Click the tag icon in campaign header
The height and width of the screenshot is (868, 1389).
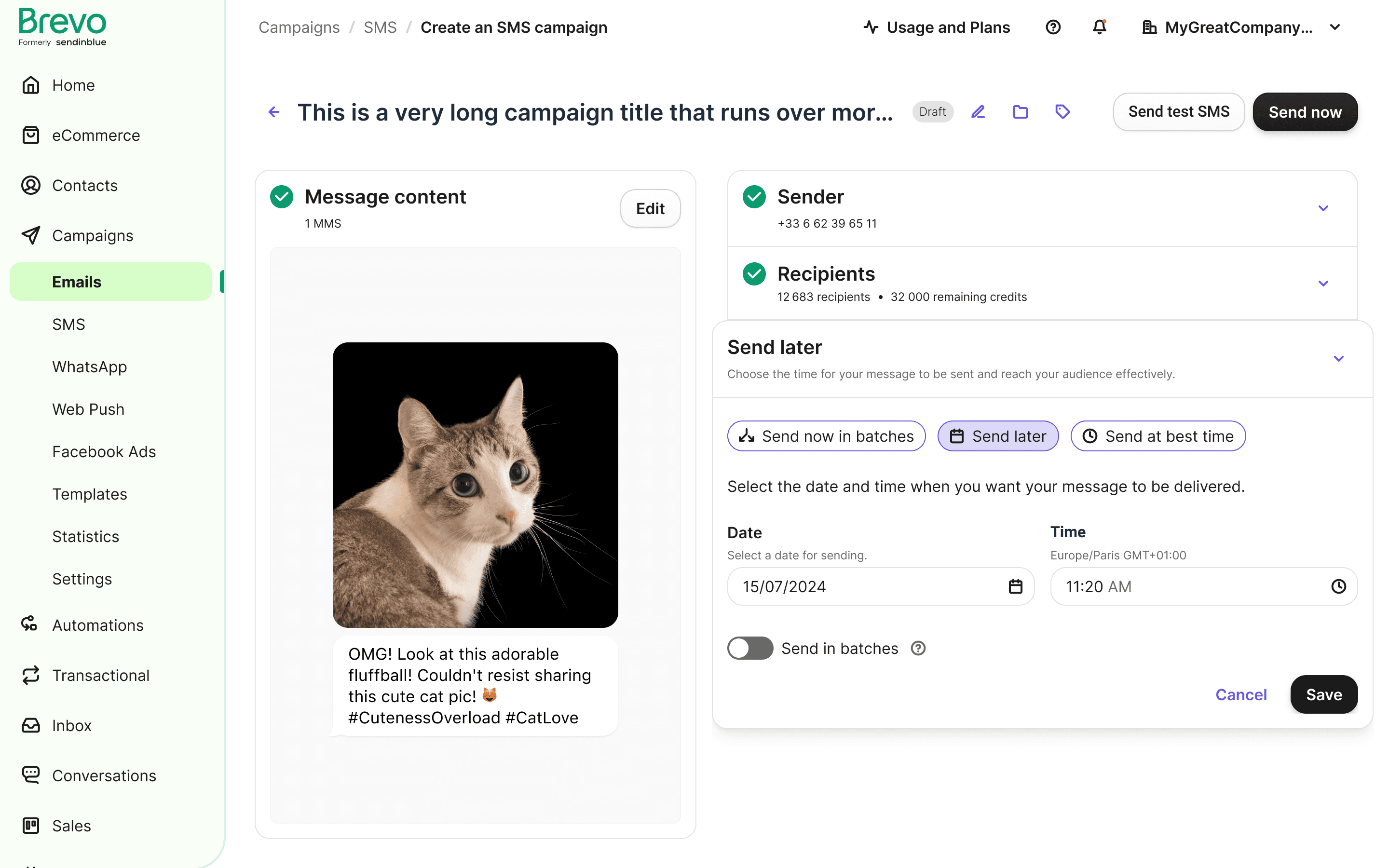point(1062,112)
